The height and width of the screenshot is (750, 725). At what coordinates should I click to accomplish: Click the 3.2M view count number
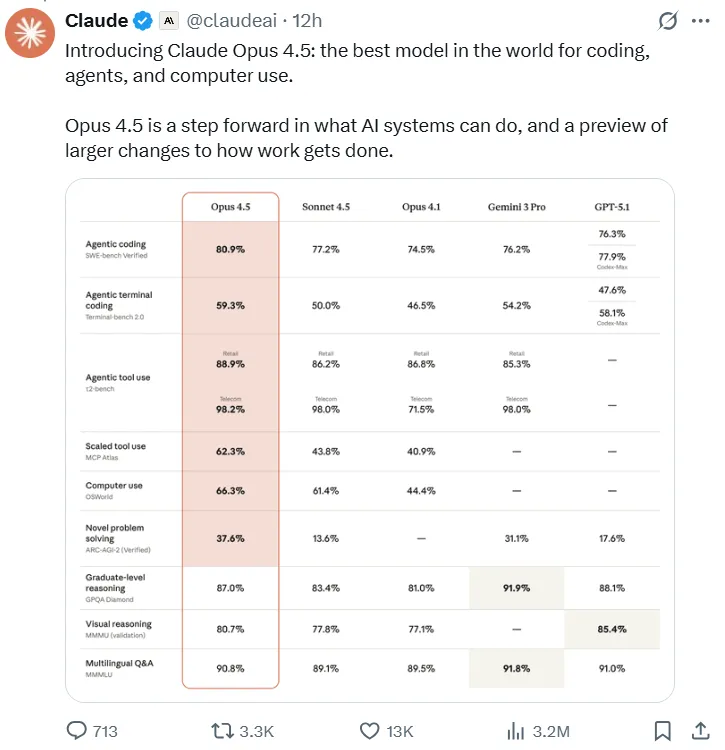(551, 732)
